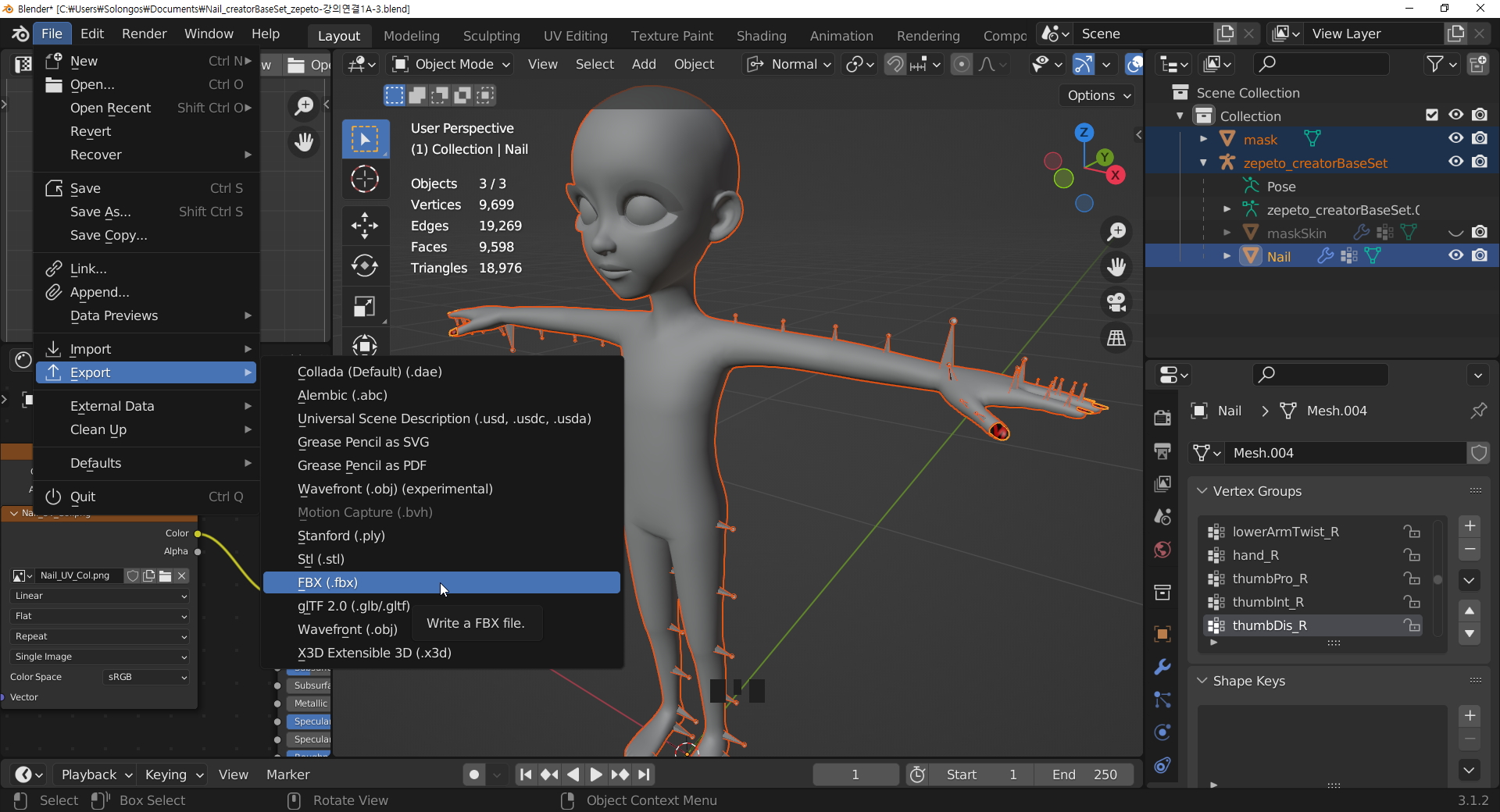This screenshot has height=812, width=1500.
Task: Open the Object properties tab icon
Action: (1162, 633)
